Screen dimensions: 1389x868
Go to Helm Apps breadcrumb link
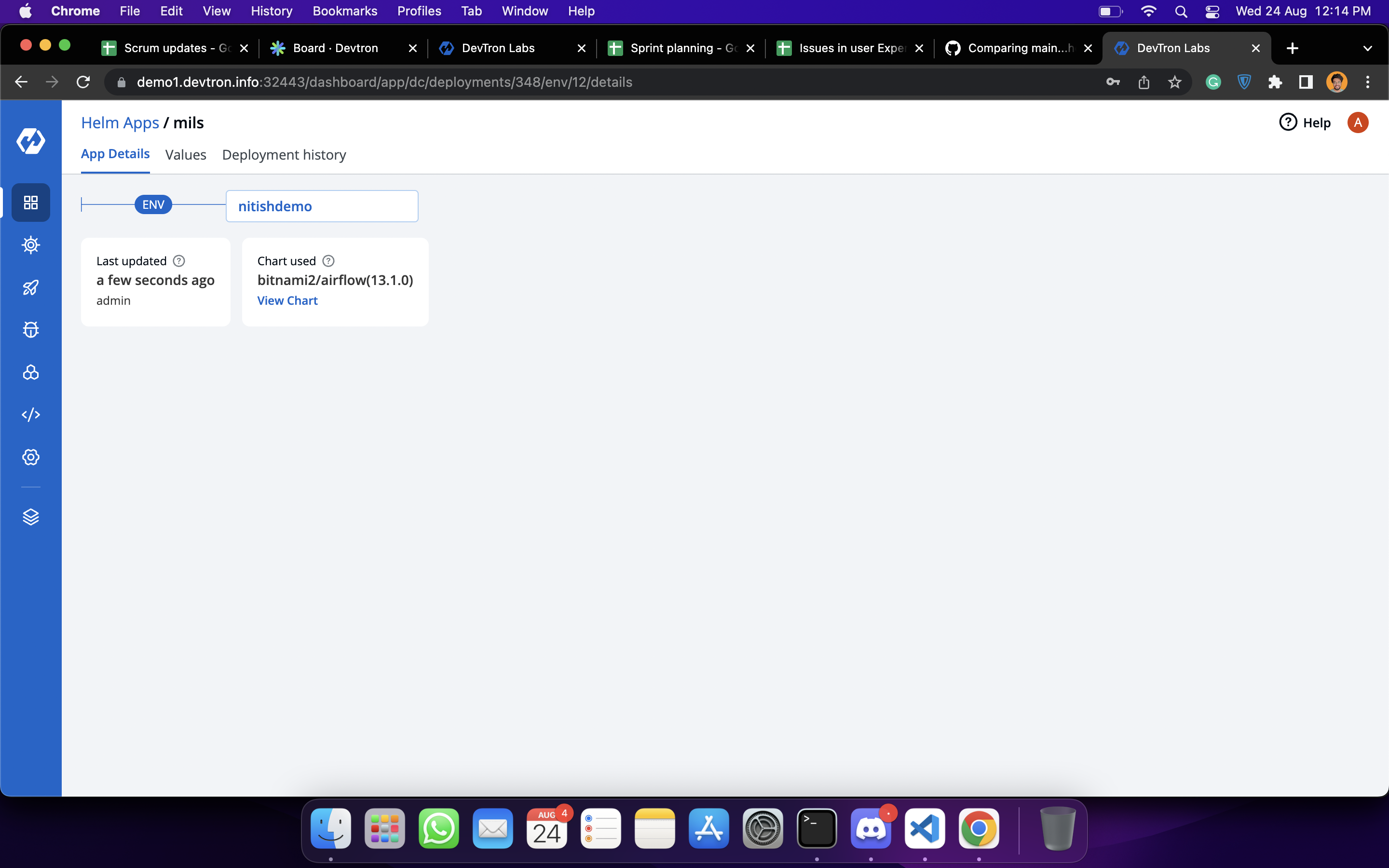pos(120,123)
